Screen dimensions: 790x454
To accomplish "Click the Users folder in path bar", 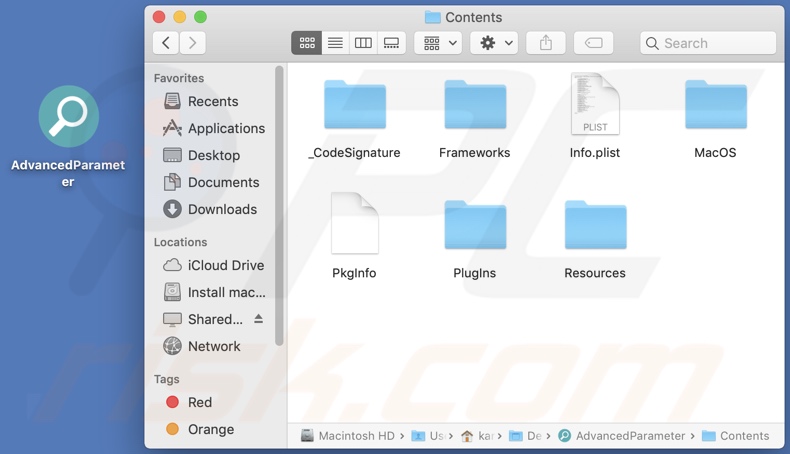I will coord(427,436).
